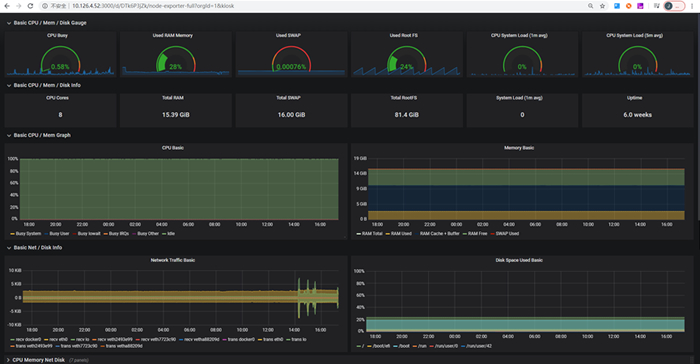700x364 pixels.
Task: Open the Disk Space Used Basic title menu
Action: 519,260
